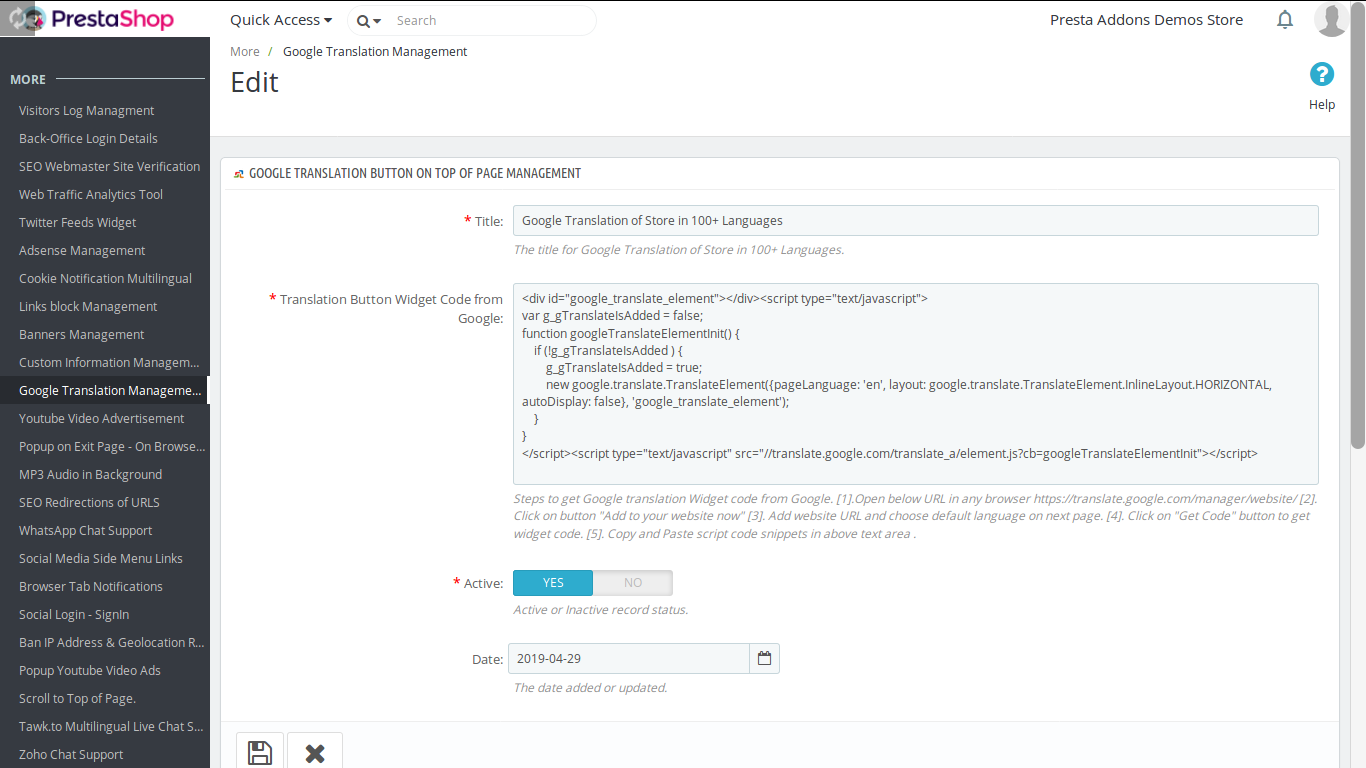
Task: Open notifications bell icon
Action: tap(1285, 20)
